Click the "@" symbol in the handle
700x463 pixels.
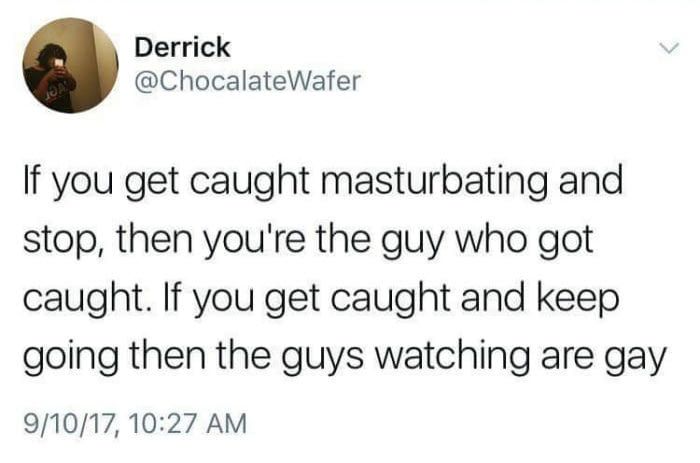click(144, 82)
